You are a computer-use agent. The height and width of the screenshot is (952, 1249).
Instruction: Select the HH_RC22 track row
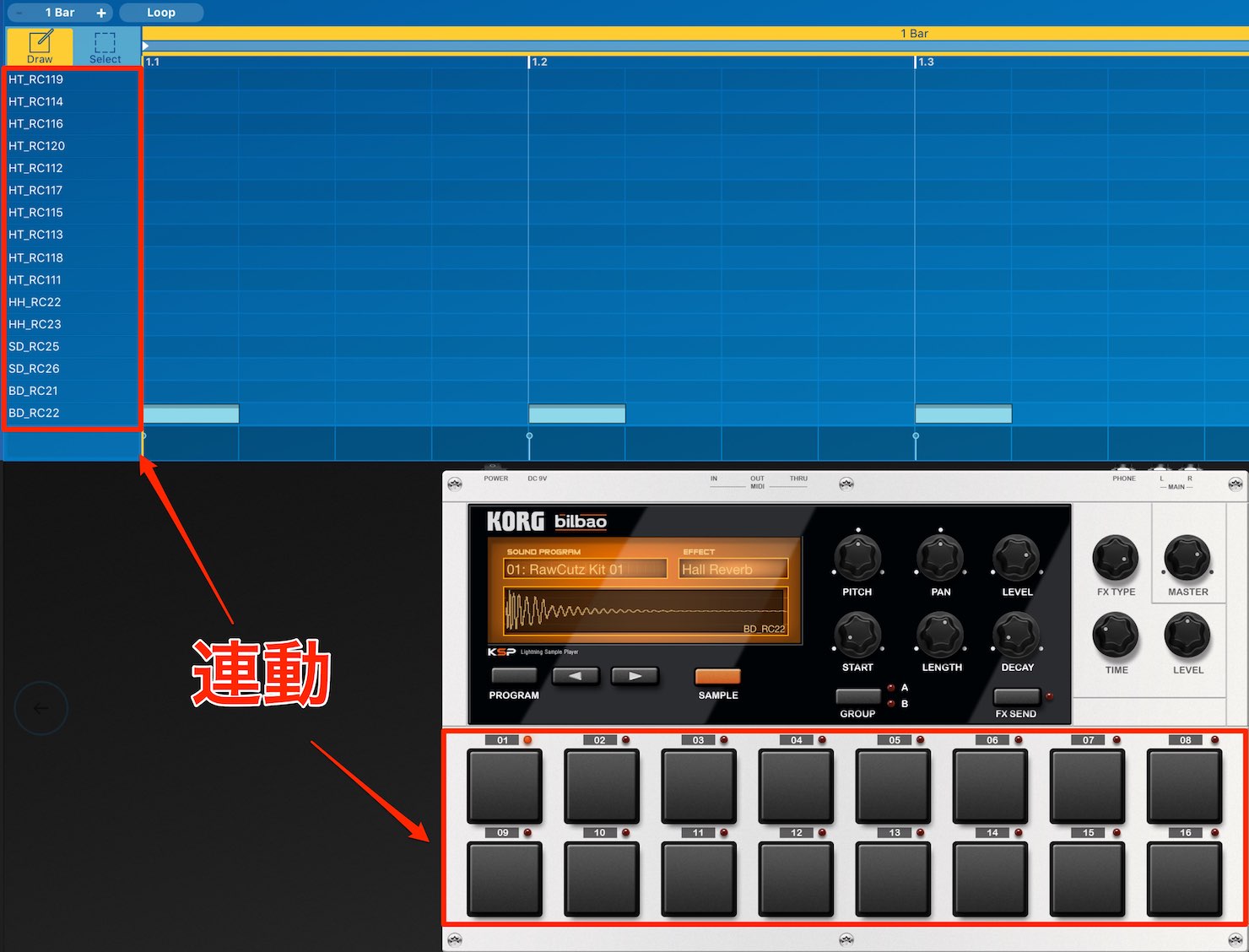72,302
